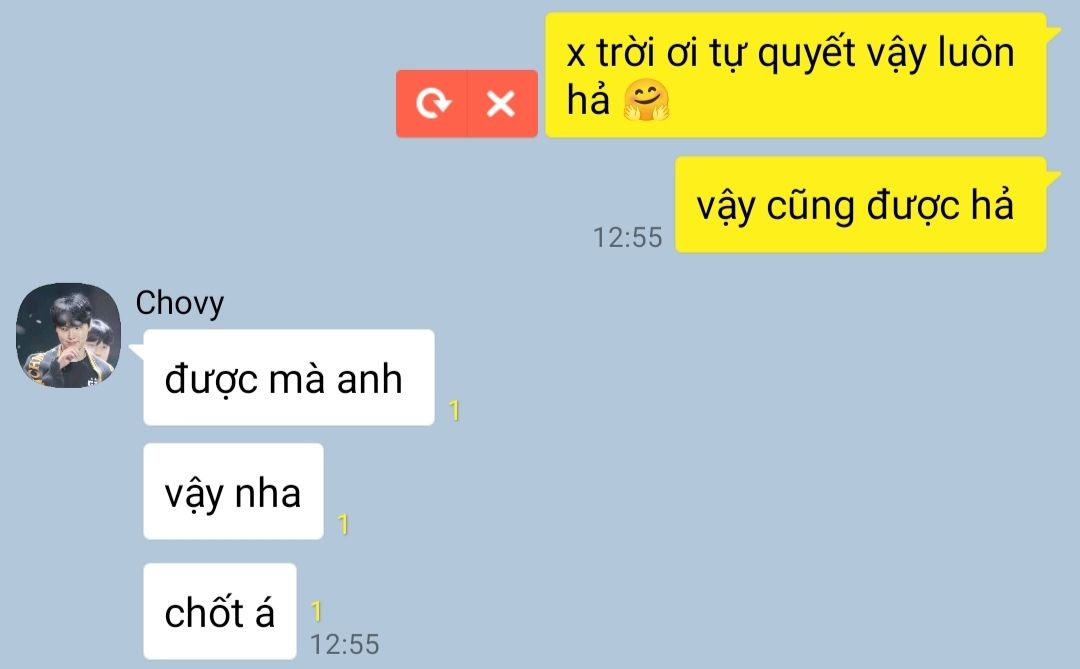This screenshot has width=1080, height=669.
Task: Select the 'vậy cũng được hả' bubble
Action: 860,205
